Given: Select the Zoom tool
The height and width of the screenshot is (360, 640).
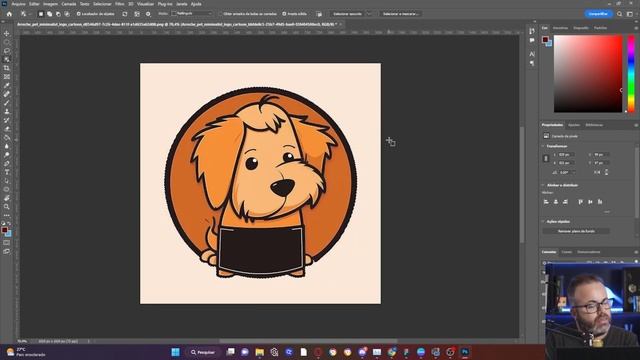Looking at the screenshot, I should click(x=7, y=207).
